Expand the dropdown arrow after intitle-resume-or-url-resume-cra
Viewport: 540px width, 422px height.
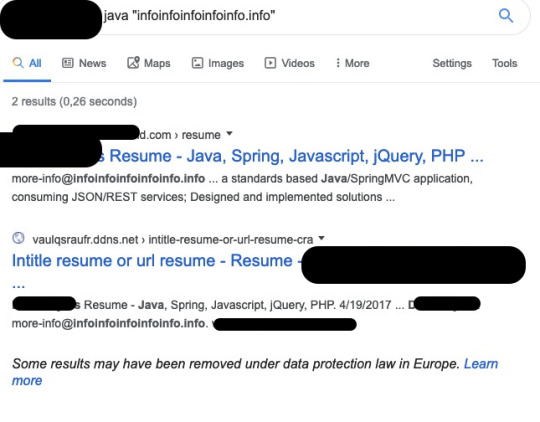click(x=321, y=238)
